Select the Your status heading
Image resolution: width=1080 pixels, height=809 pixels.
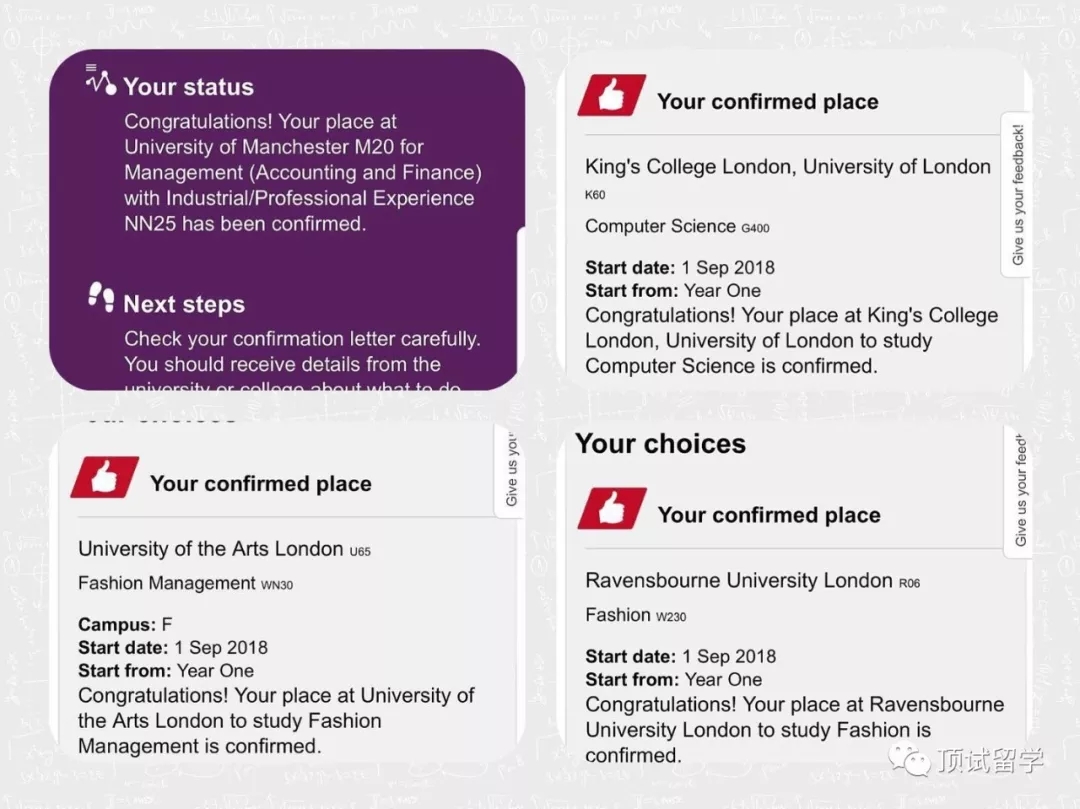[x=188, y=87]
